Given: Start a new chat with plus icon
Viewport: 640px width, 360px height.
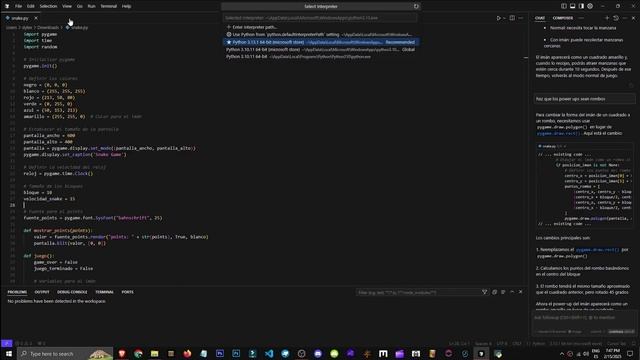Looking at the screenshot, I should (607, 18).
